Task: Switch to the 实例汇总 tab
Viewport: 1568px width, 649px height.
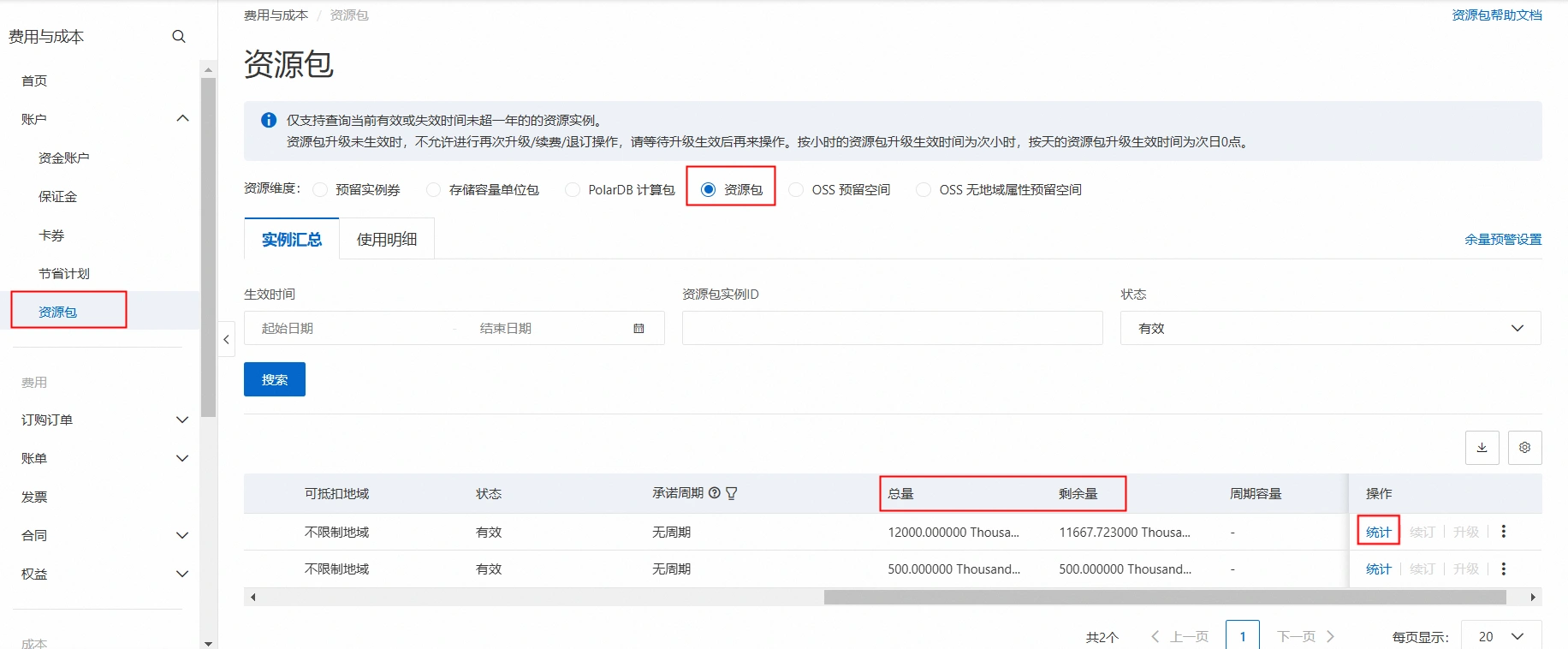Action: pos(292,239)
